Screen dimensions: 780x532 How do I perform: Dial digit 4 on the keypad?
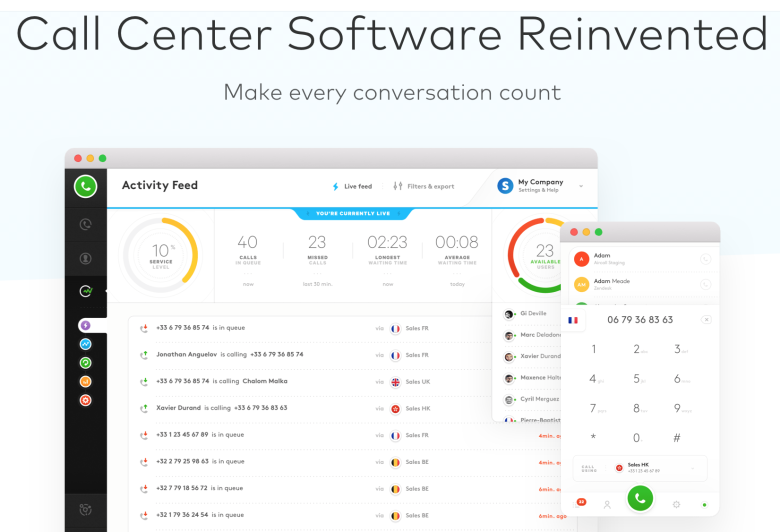pos(595,379)
